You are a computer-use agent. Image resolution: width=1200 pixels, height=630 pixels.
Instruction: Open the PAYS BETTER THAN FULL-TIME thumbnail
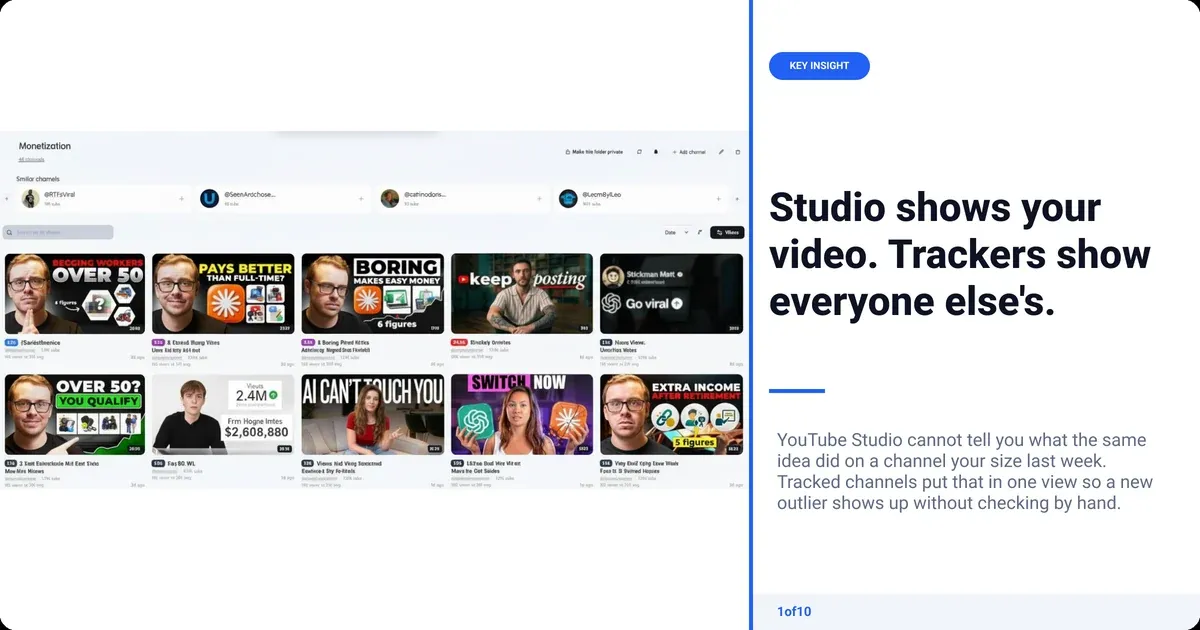pyautogui.click(x=223, y=293)
